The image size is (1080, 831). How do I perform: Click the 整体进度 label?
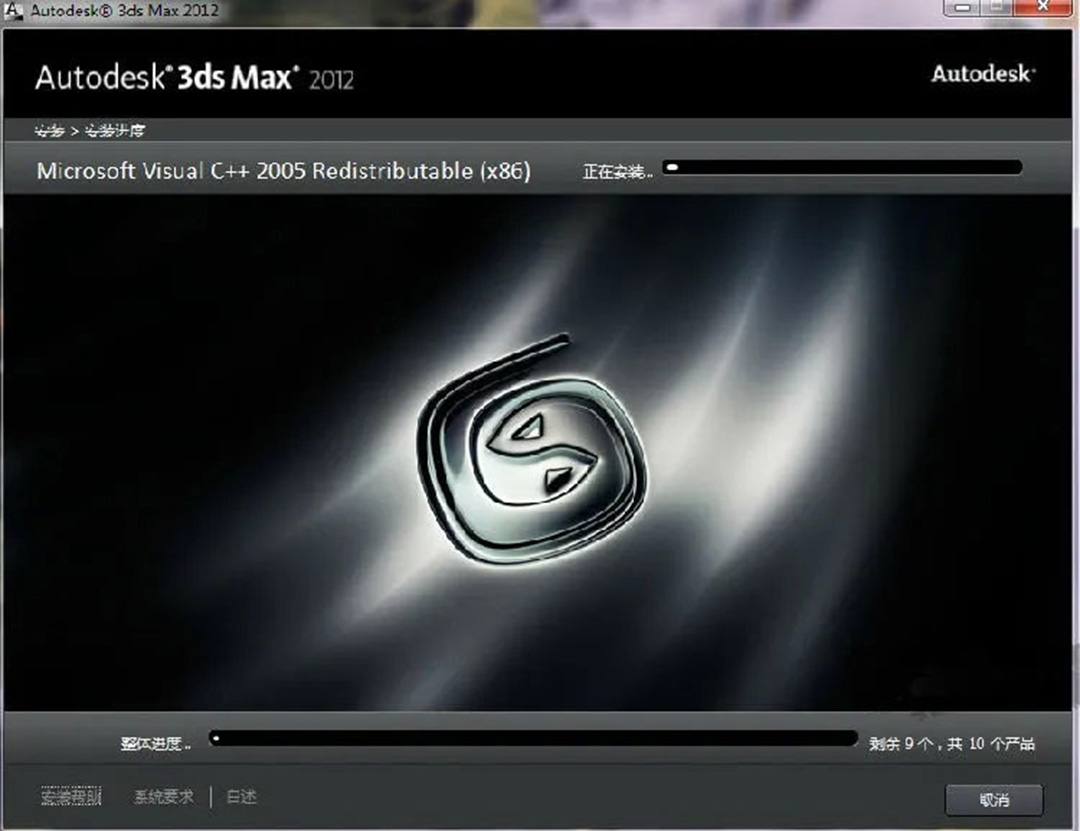pyautogui.click(x=156, y=743)
